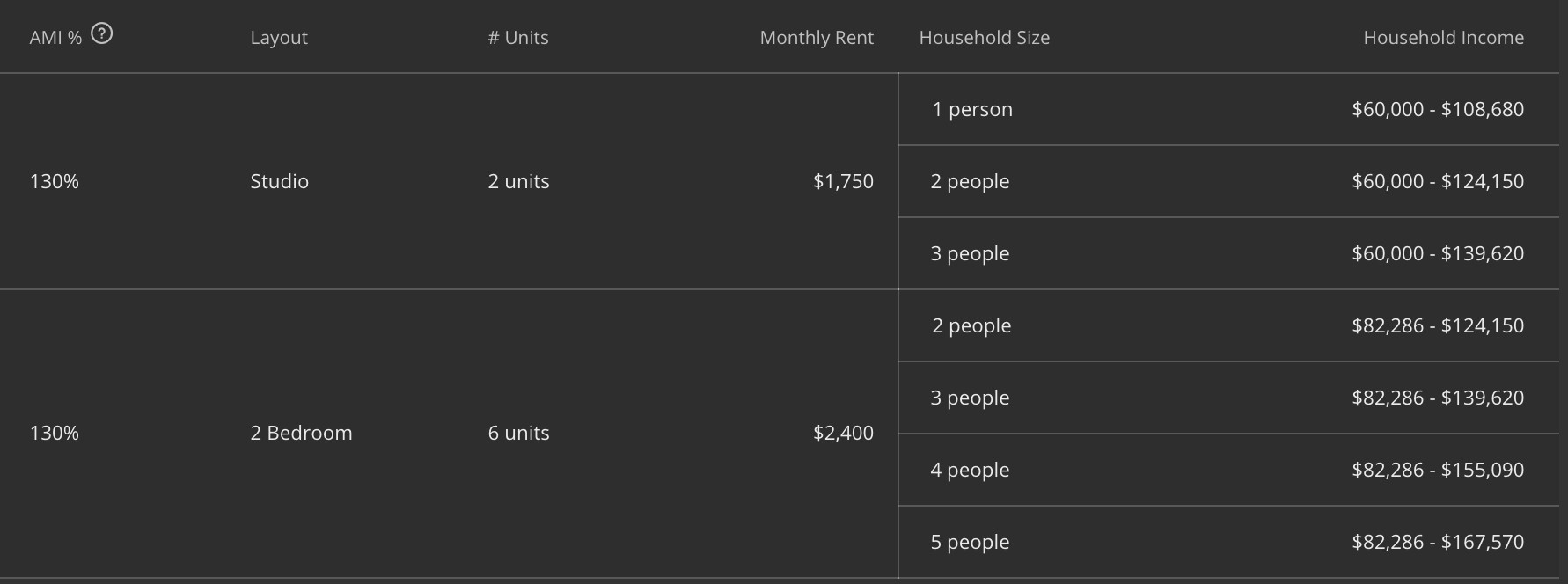The width and height of the screenshot is (1568, 584).
Task: Select the Studio layout cell
Action: (x=279, y=181)
